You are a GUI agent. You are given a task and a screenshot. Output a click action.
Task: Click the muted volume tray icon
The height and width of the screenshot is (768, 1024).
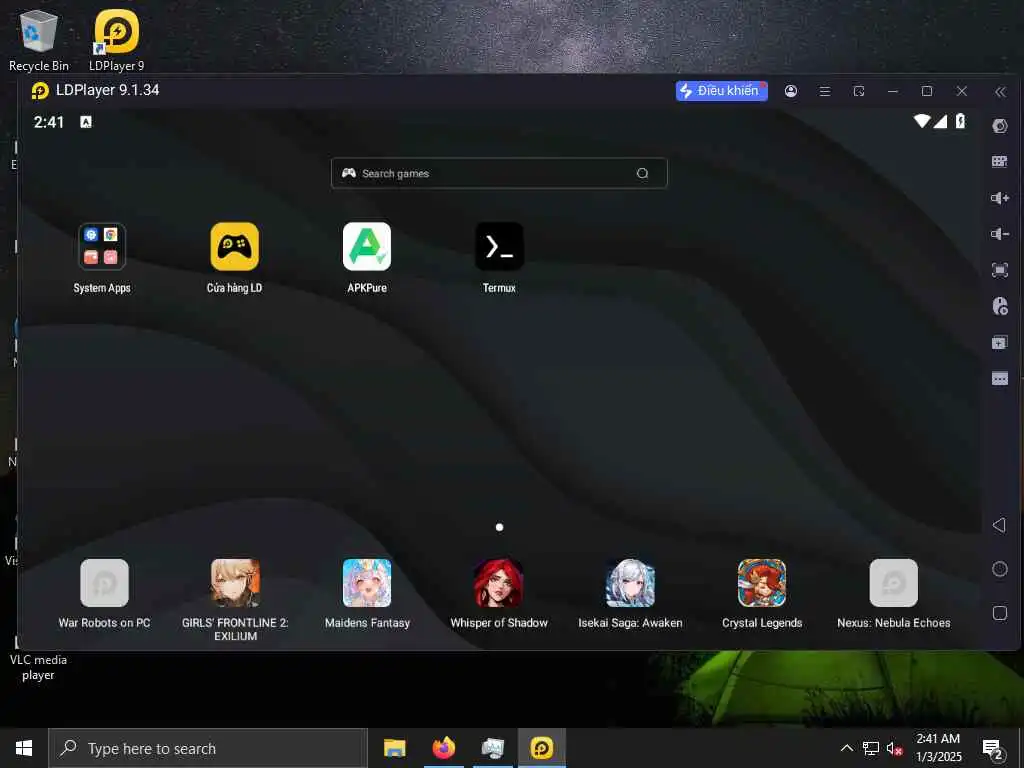[895, 748]
